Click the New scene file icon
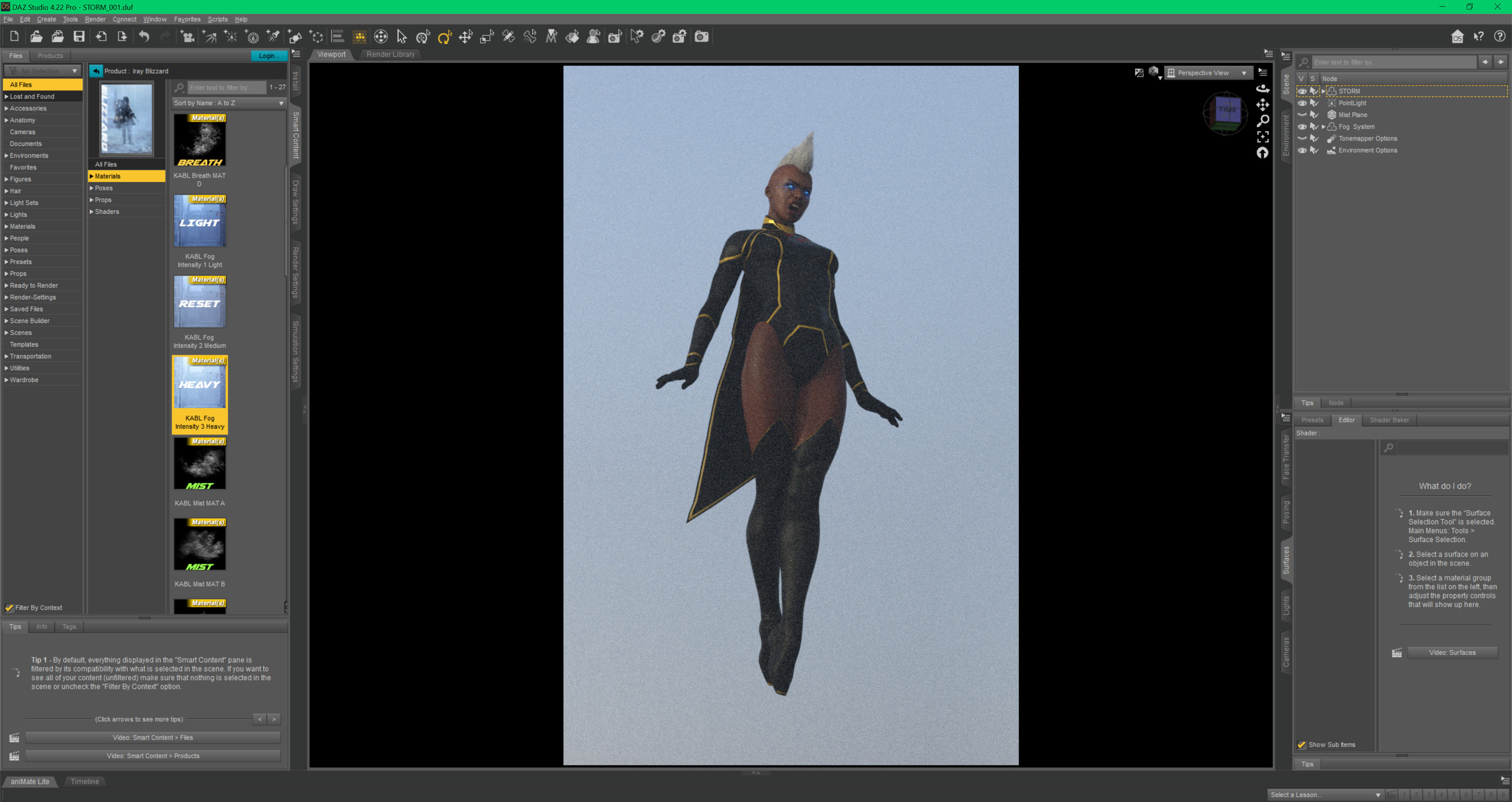1512x802 pixels. pos(14,36)
